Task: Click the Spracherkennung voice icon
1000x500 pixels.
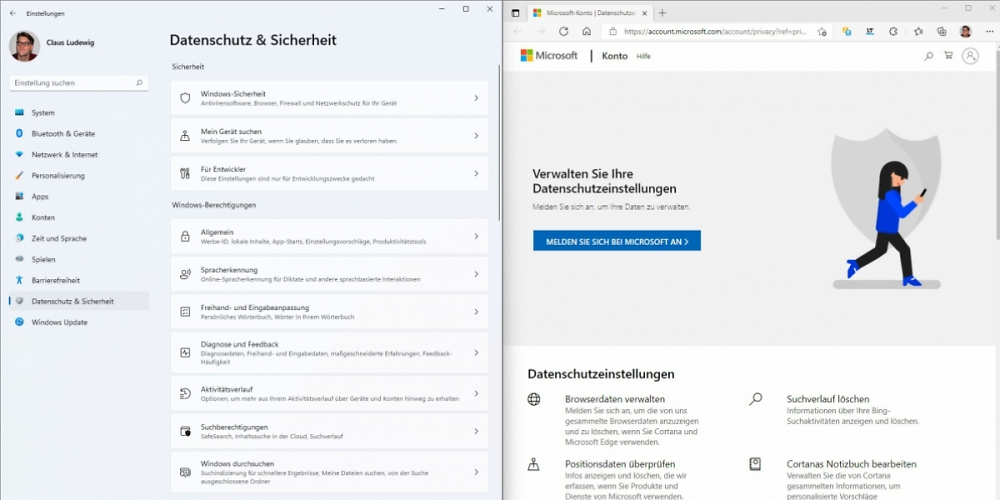Action: (x=185, y=274)
